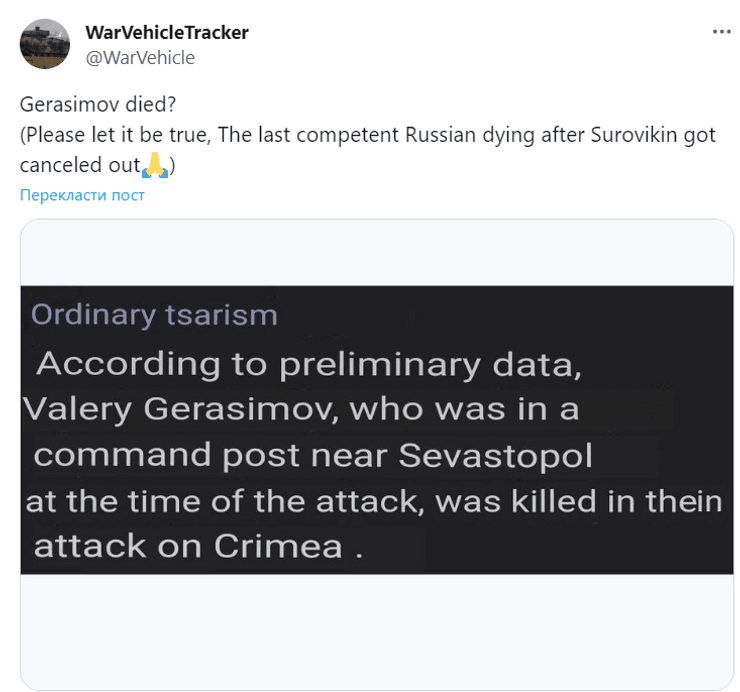740x692 pixels.
Task: Click the praying hands emoji
Action: click(156, 162)
